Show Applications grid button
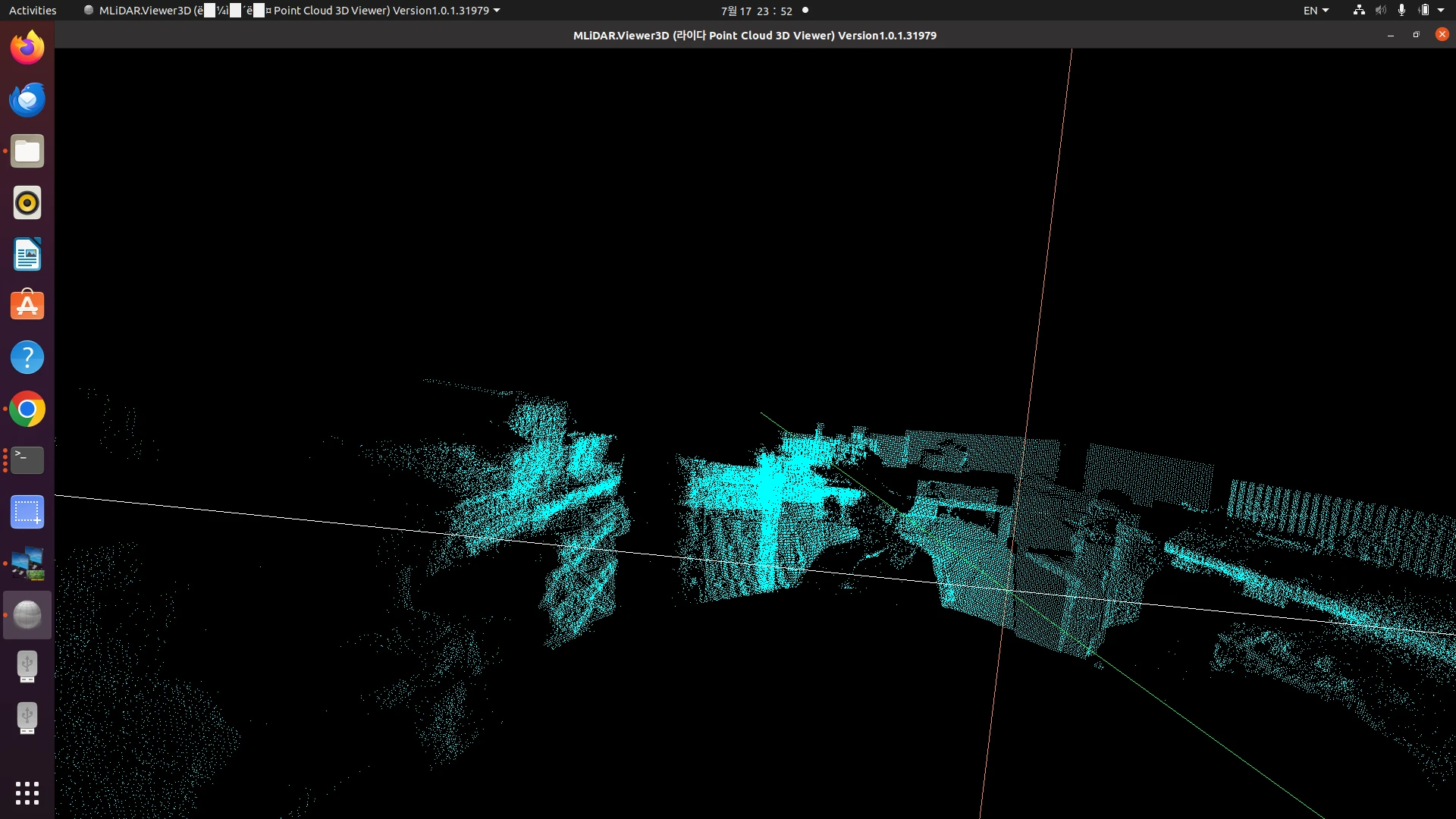This screenshot has height=819, width=1456. pos(27,793)
